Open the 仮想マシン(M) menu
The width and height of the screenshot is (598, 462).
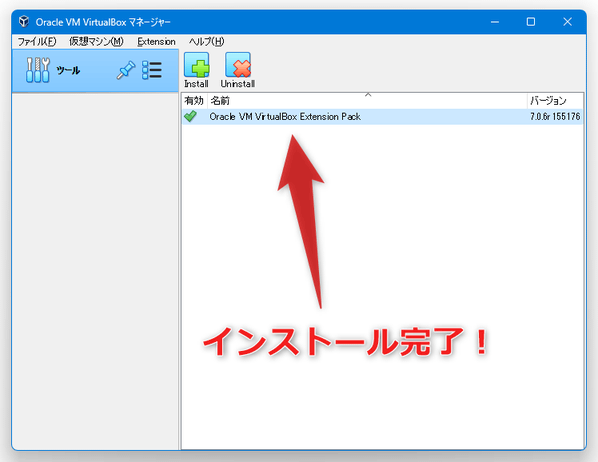tap(96, 41)
